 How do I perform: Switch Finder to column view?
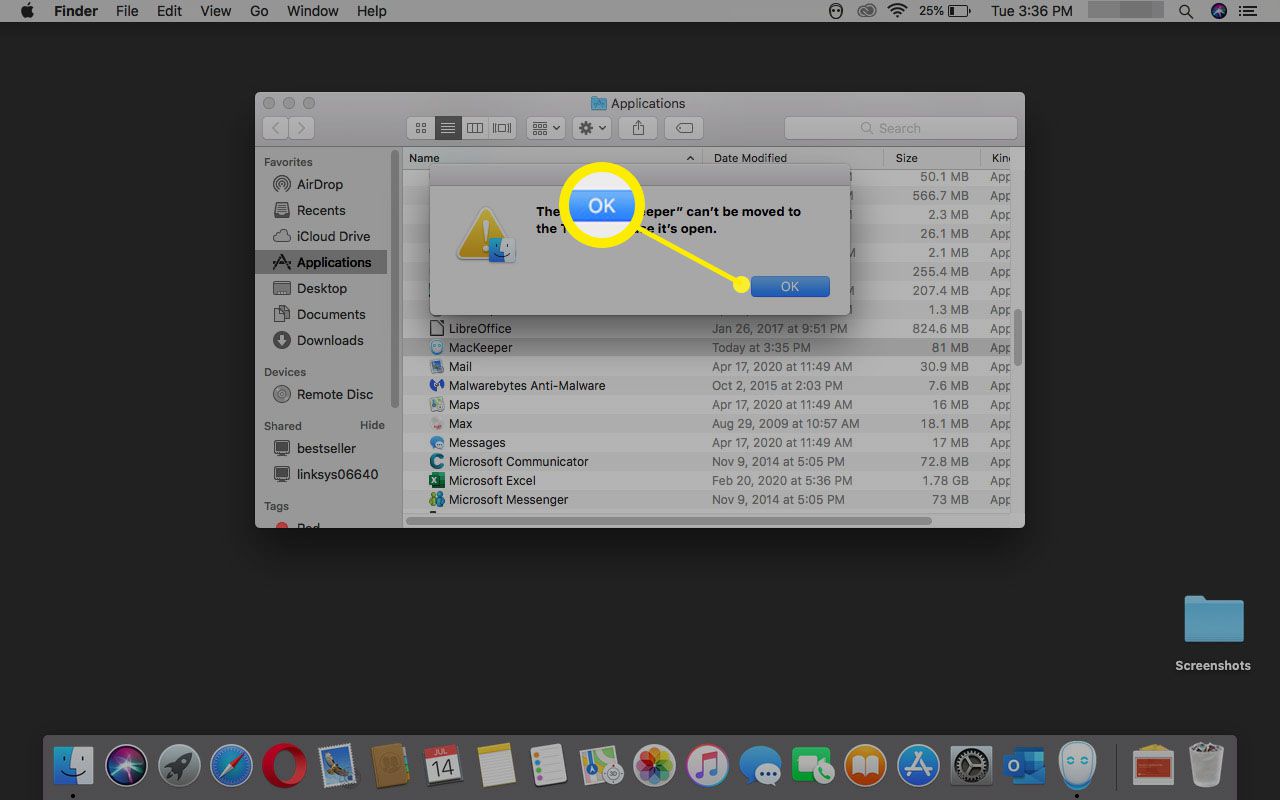[475, 128]
